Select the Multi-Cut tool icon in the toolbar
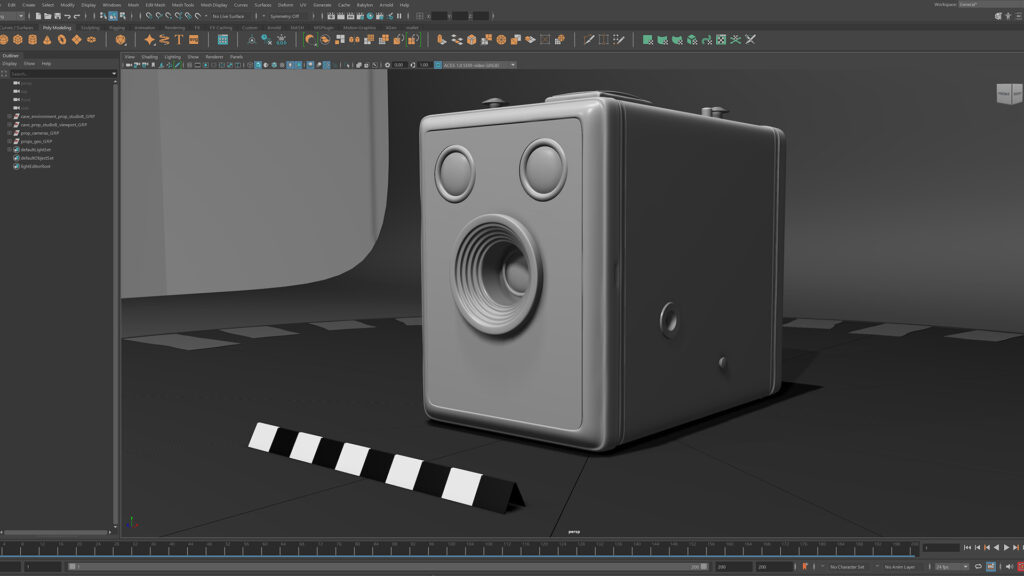Viewport: 1024px width, 576px height. tap(590, 40)
